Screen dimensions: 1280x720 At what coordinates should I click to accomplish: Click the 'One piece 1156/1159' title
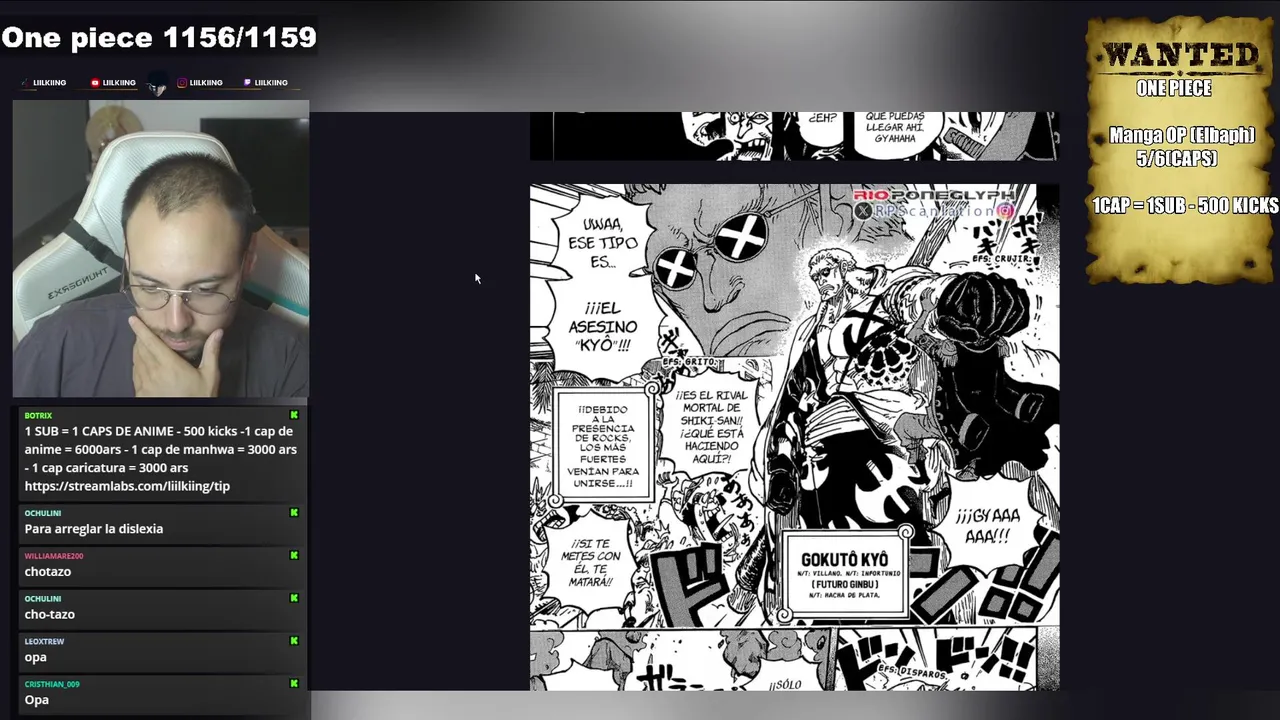[159, 38]
